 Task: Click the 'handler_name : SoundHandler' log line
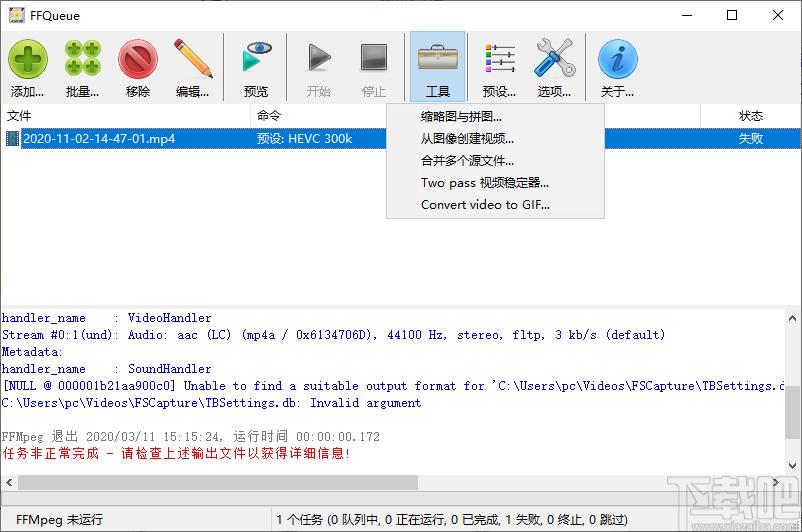coord(106,369)
